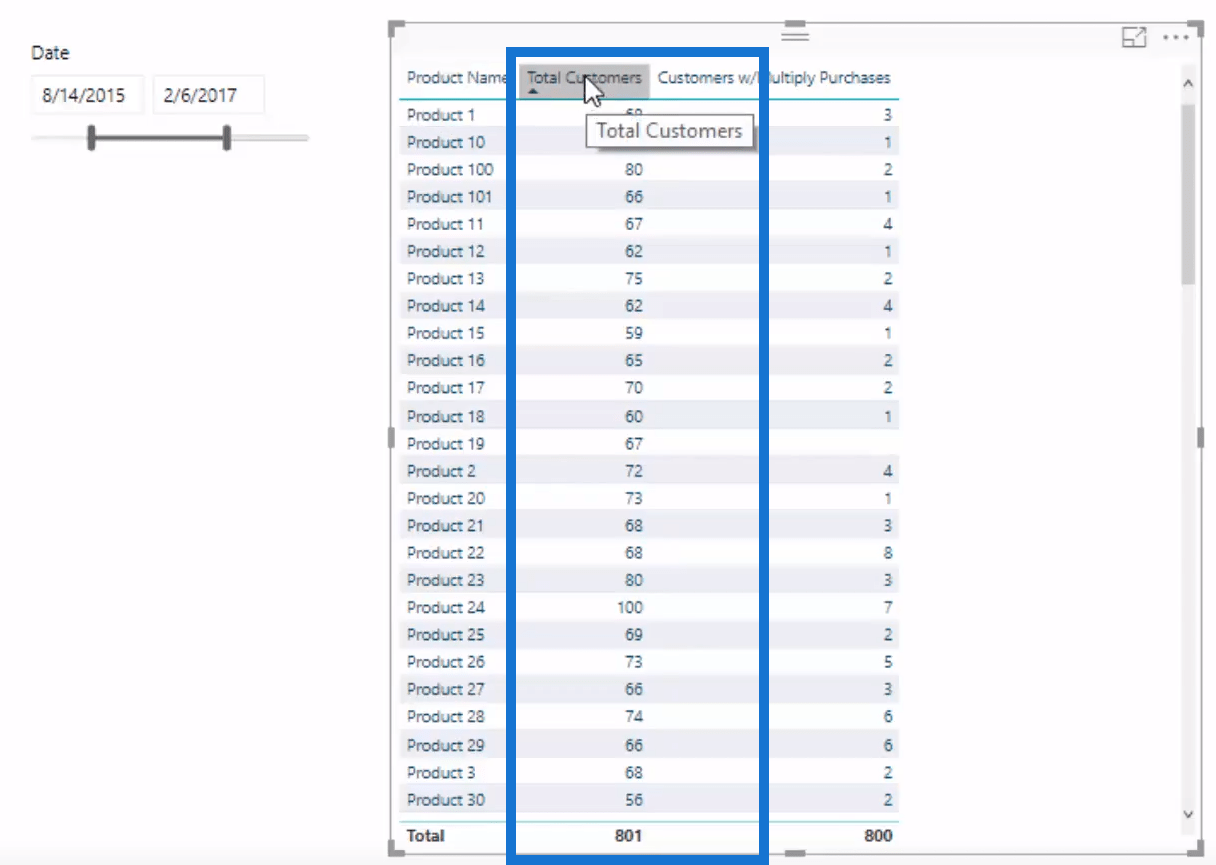Screen dimensions: 1216x865
Task: Select the Product 30 row label
Action: [446, 800]
